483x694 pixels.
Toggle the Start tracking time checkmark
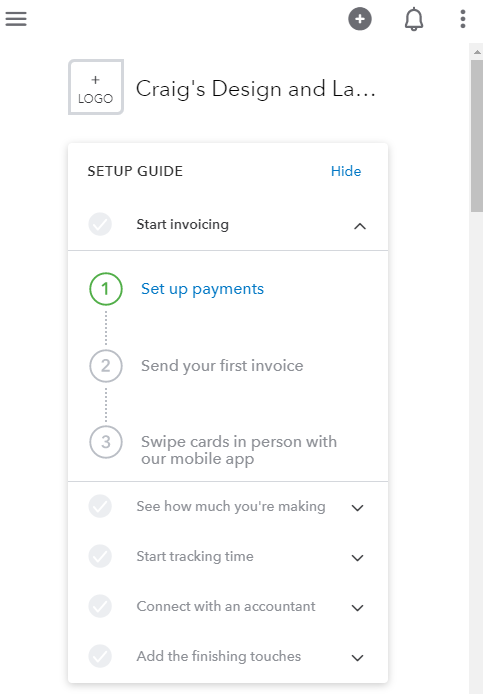[100, 556]
